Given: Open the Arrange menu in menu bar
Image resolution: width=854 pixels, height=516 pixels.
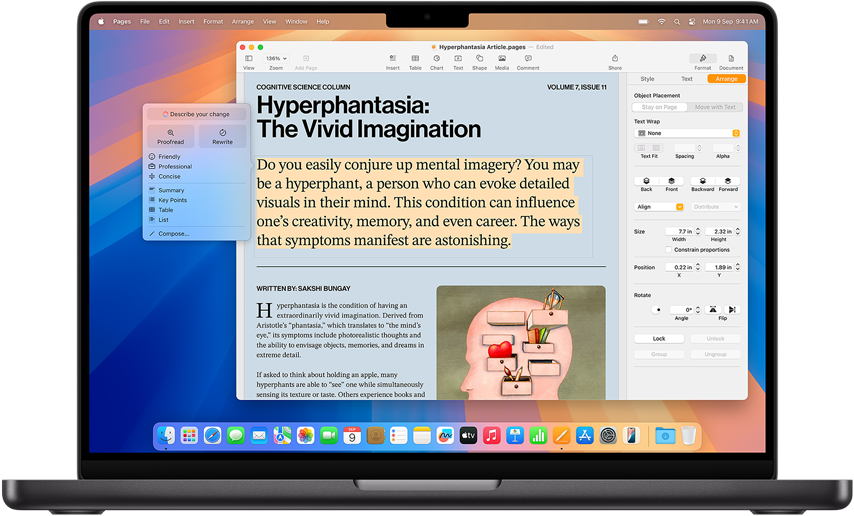Looking at the screenshot, I should click(242, 21).
